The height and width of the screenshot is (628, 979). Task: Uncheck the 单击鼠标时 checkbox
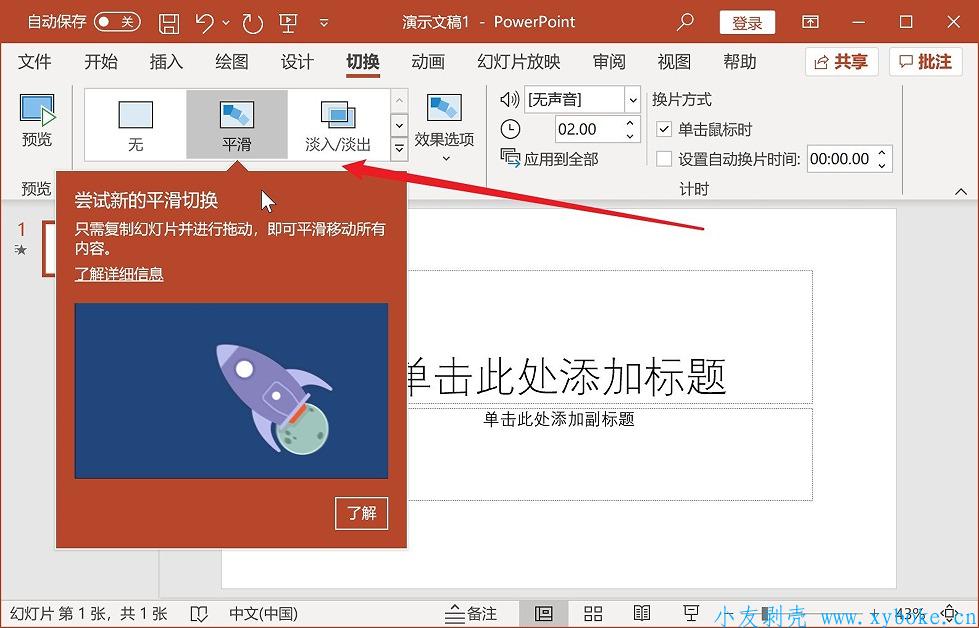pos(664,130)
